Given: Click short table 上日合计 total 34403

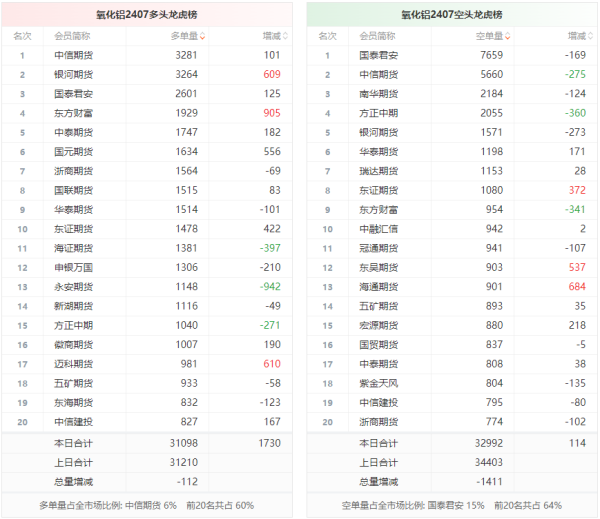Looking at the screenshot, I should (489, 462).
